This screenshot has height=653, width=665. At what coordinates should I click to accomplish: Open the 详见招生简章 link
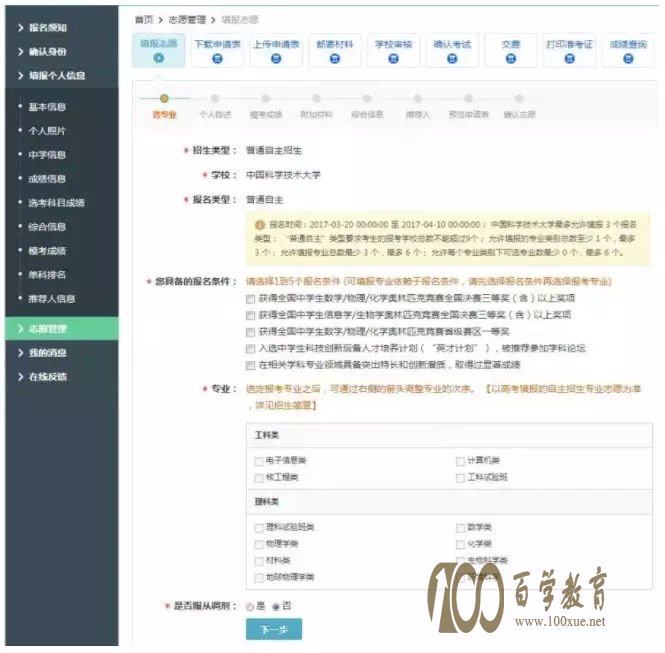tap(285, 405)
